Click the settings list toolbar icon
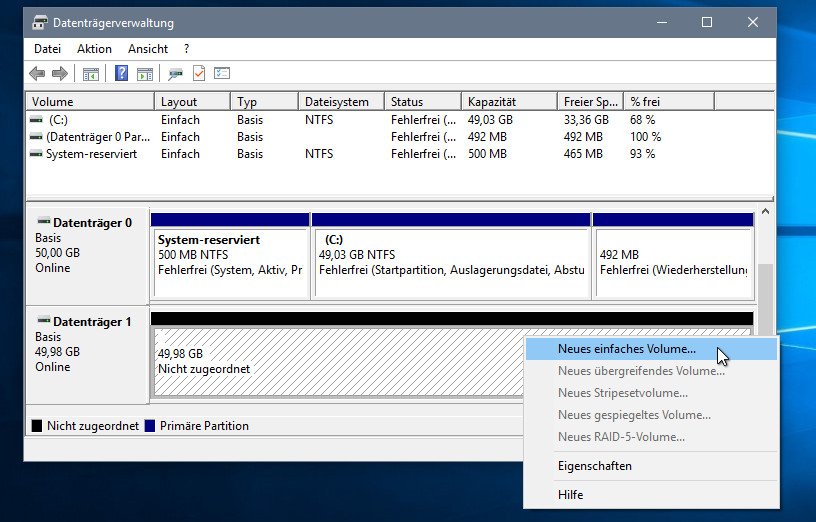 point(222,73)
